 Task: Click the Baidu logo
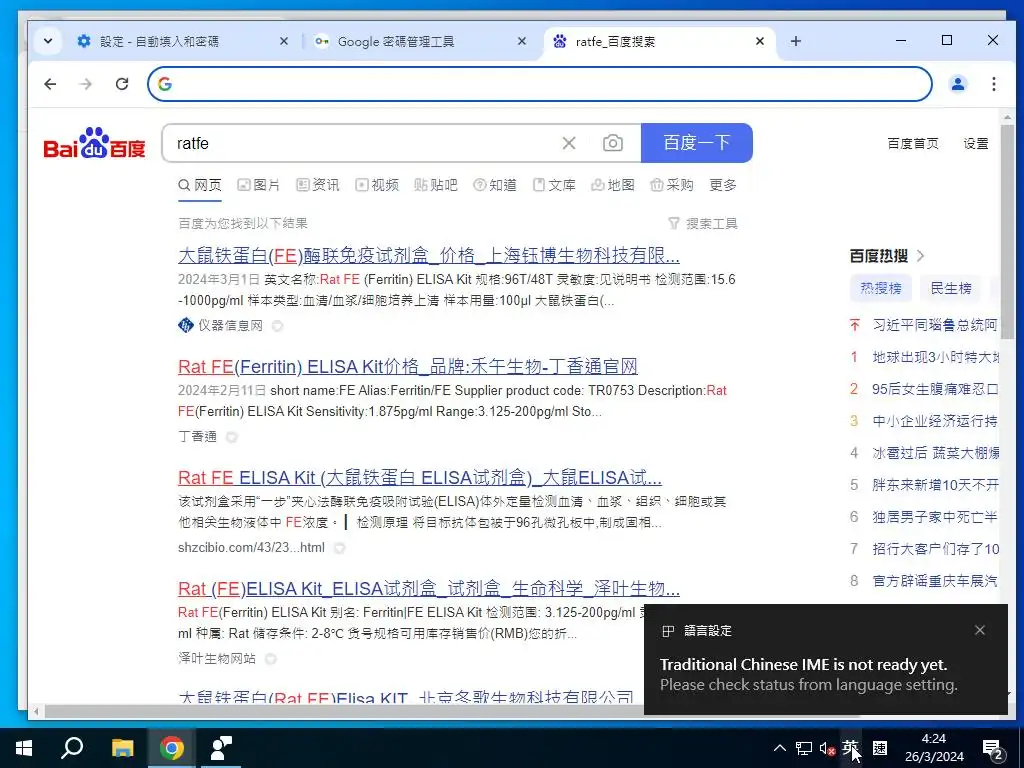(94, 143)
